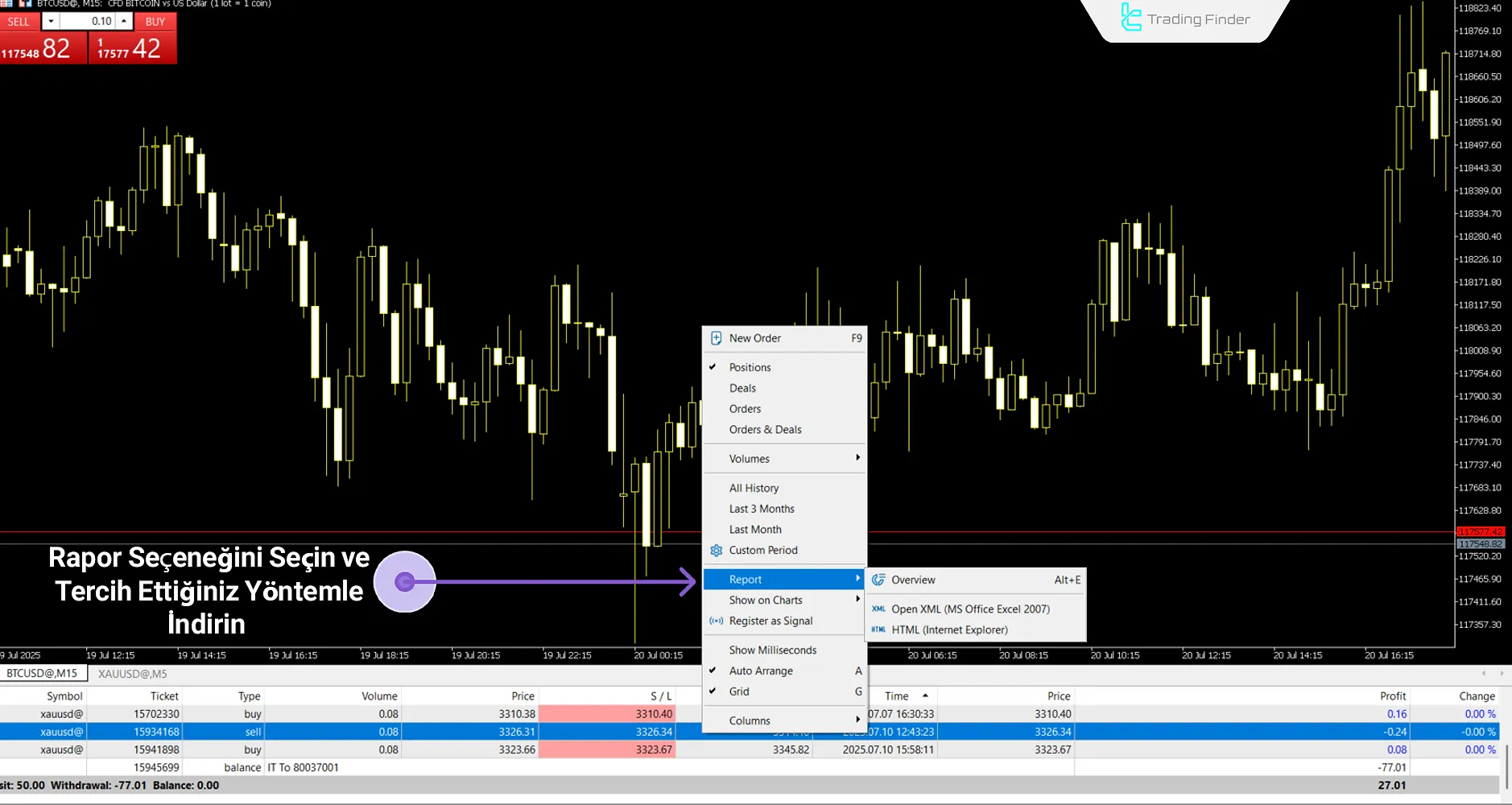Click the Open XML file icon
The height and width of the screenshot is (805, 1512).
pyautogui.click(x=878, y=609)
